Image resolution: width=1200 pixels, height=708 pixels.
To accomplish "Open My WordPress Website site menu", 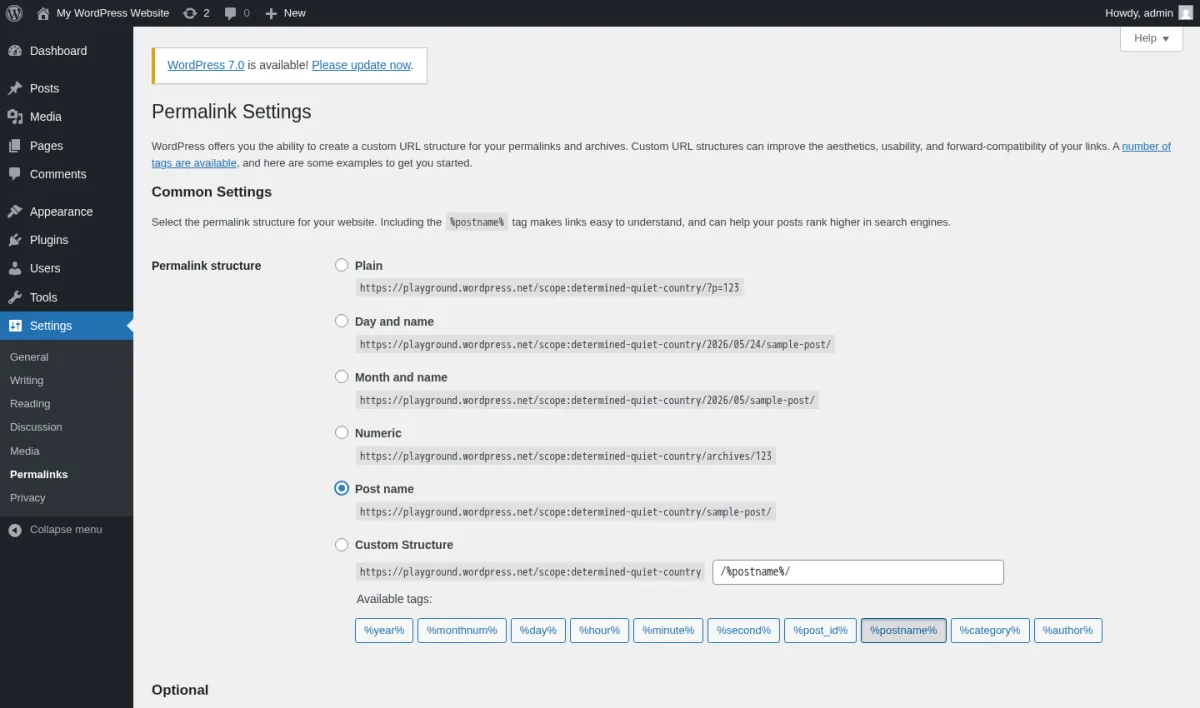I will point(102,13).
